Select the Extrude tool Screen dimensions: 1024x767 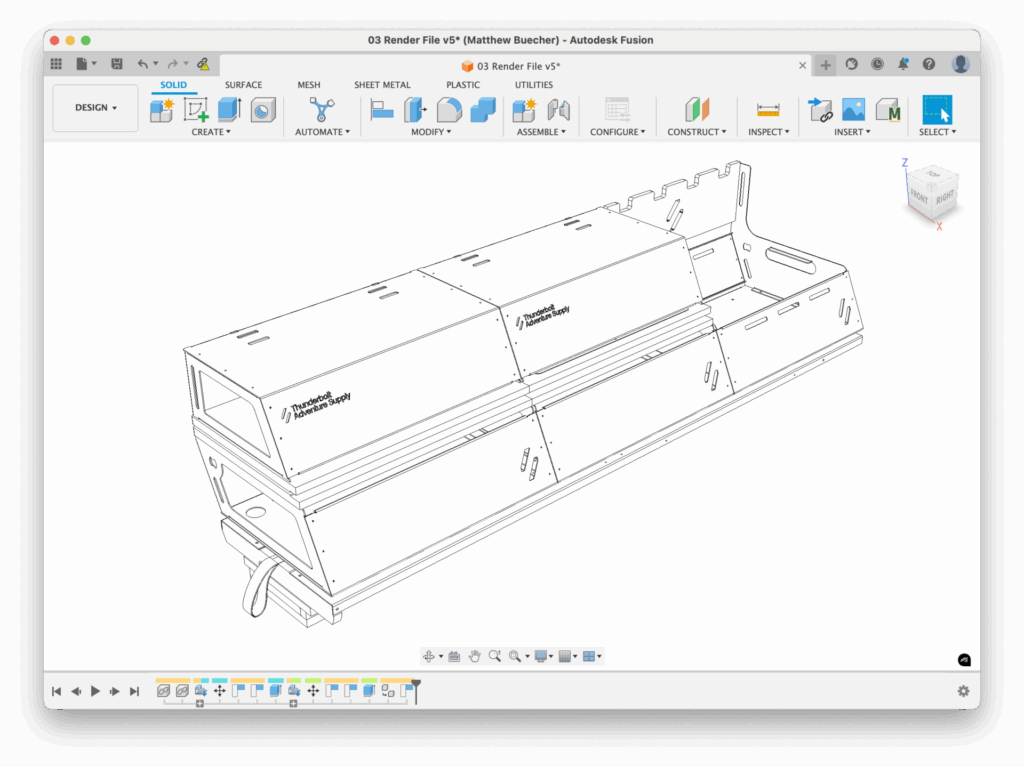click(x=229, y=109)
